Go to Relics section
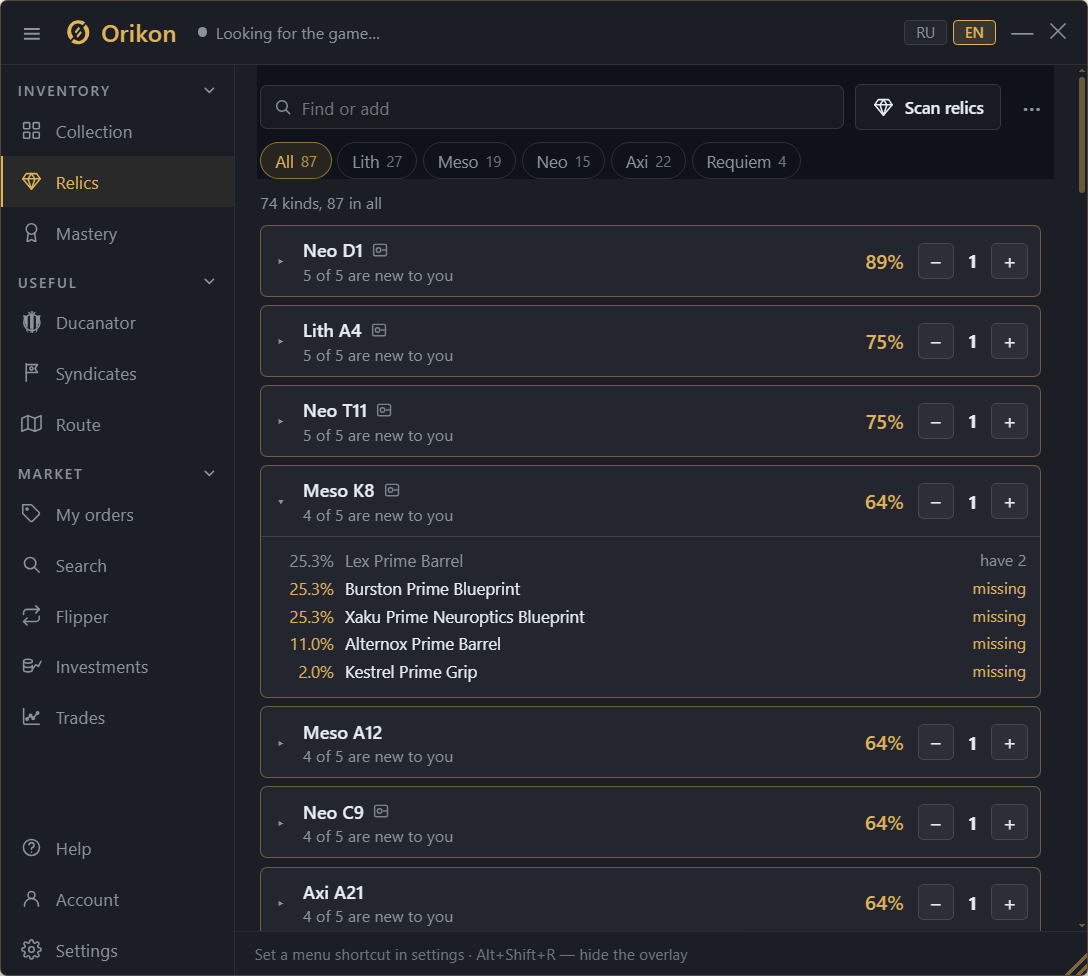 pos(117,182)
